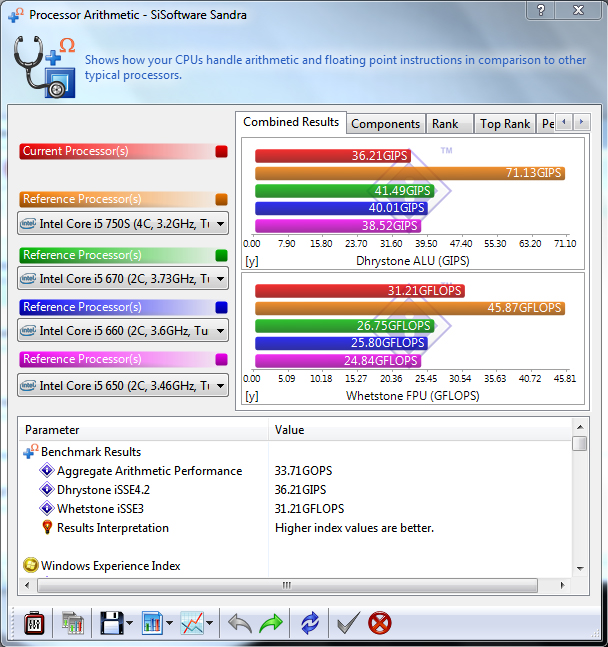Click the Parameter column header
The image size is (608, 647).
point(144,430)
